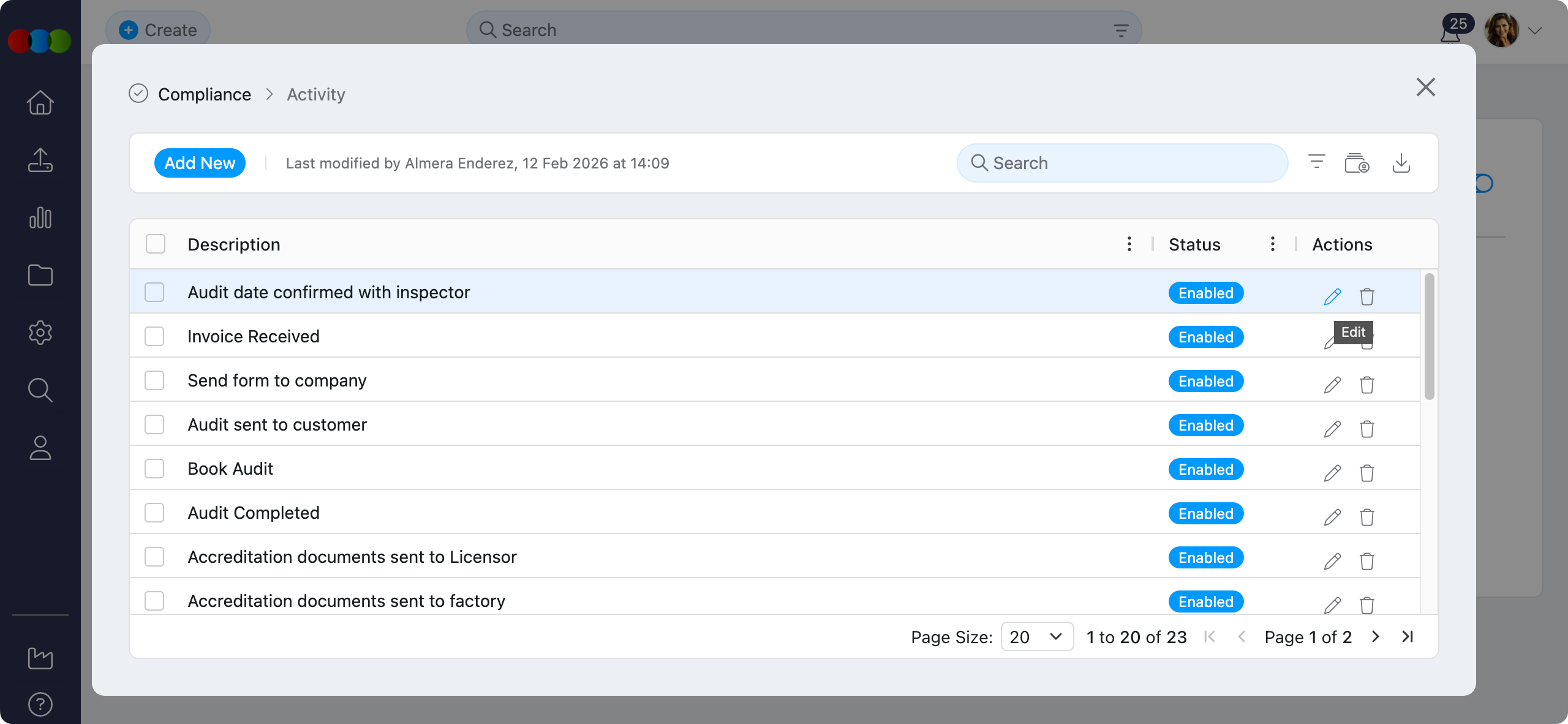Delete the Send form to company activity
The image size is (1568, 724).
click(1366, 385)
